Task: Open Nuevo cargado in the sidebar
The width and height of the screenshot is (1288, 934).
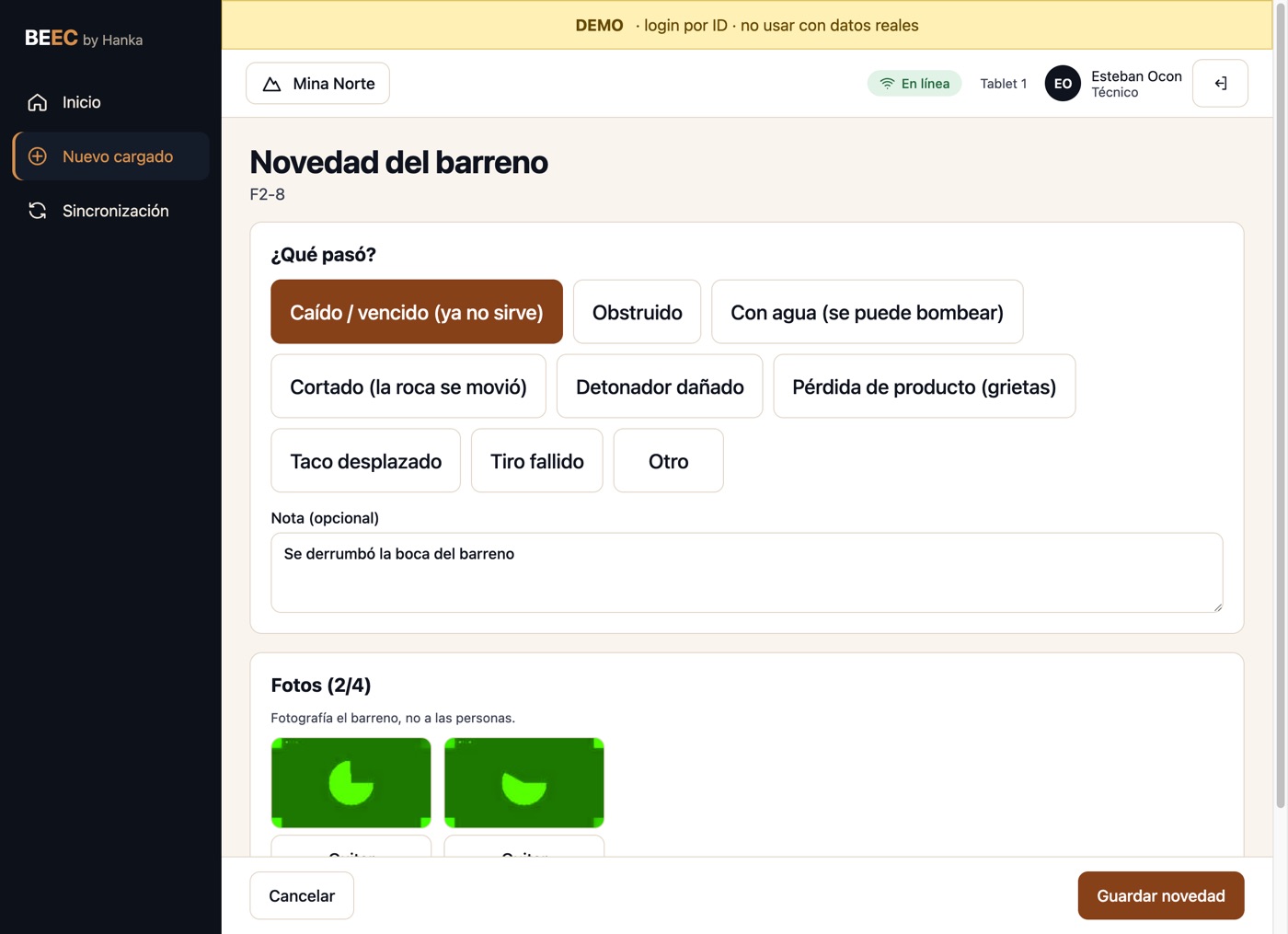Action: coord(110,156)
